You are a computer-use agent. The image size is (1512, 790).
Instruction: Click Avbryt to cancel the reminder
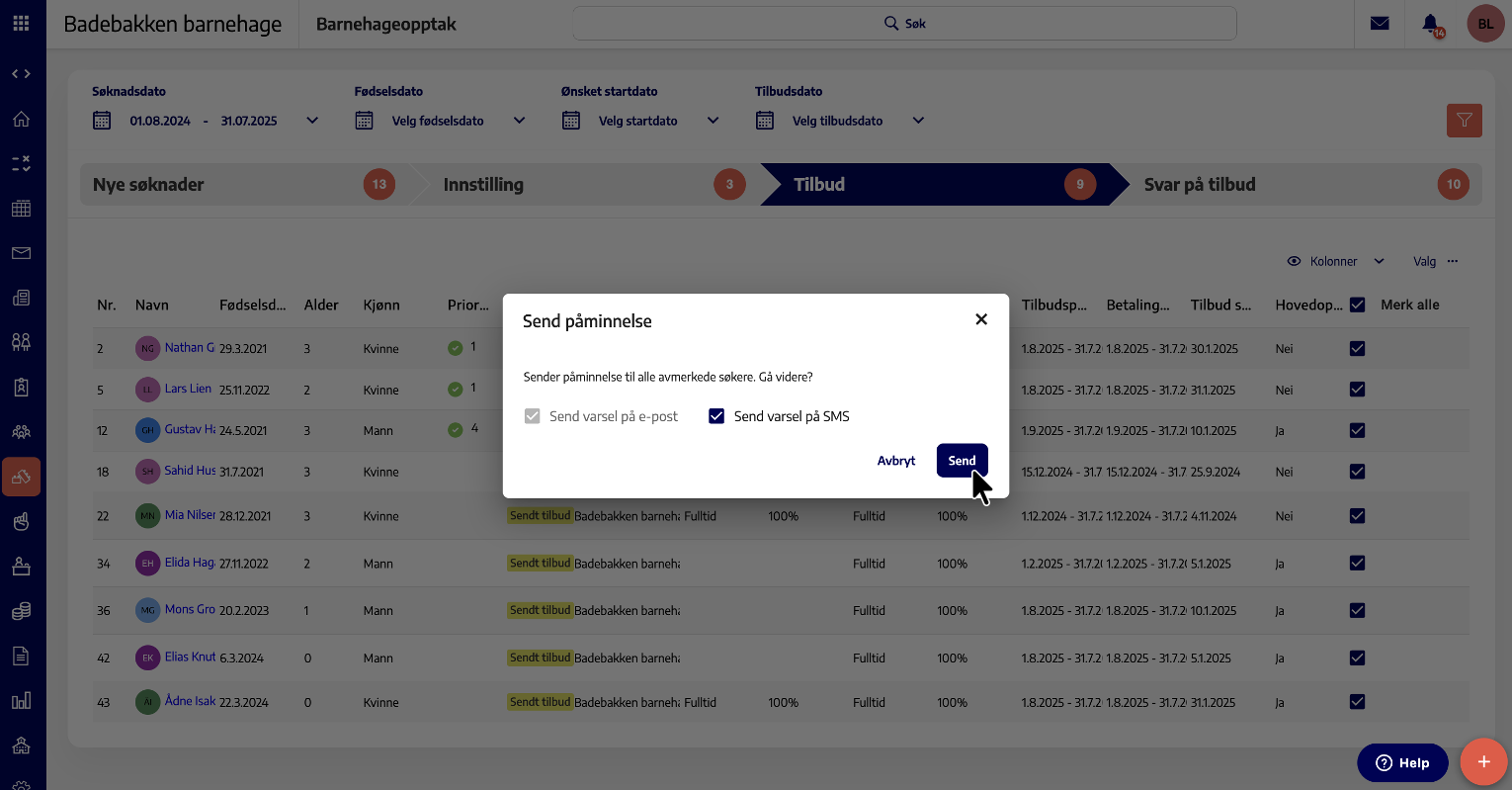(x=895, y=461)
